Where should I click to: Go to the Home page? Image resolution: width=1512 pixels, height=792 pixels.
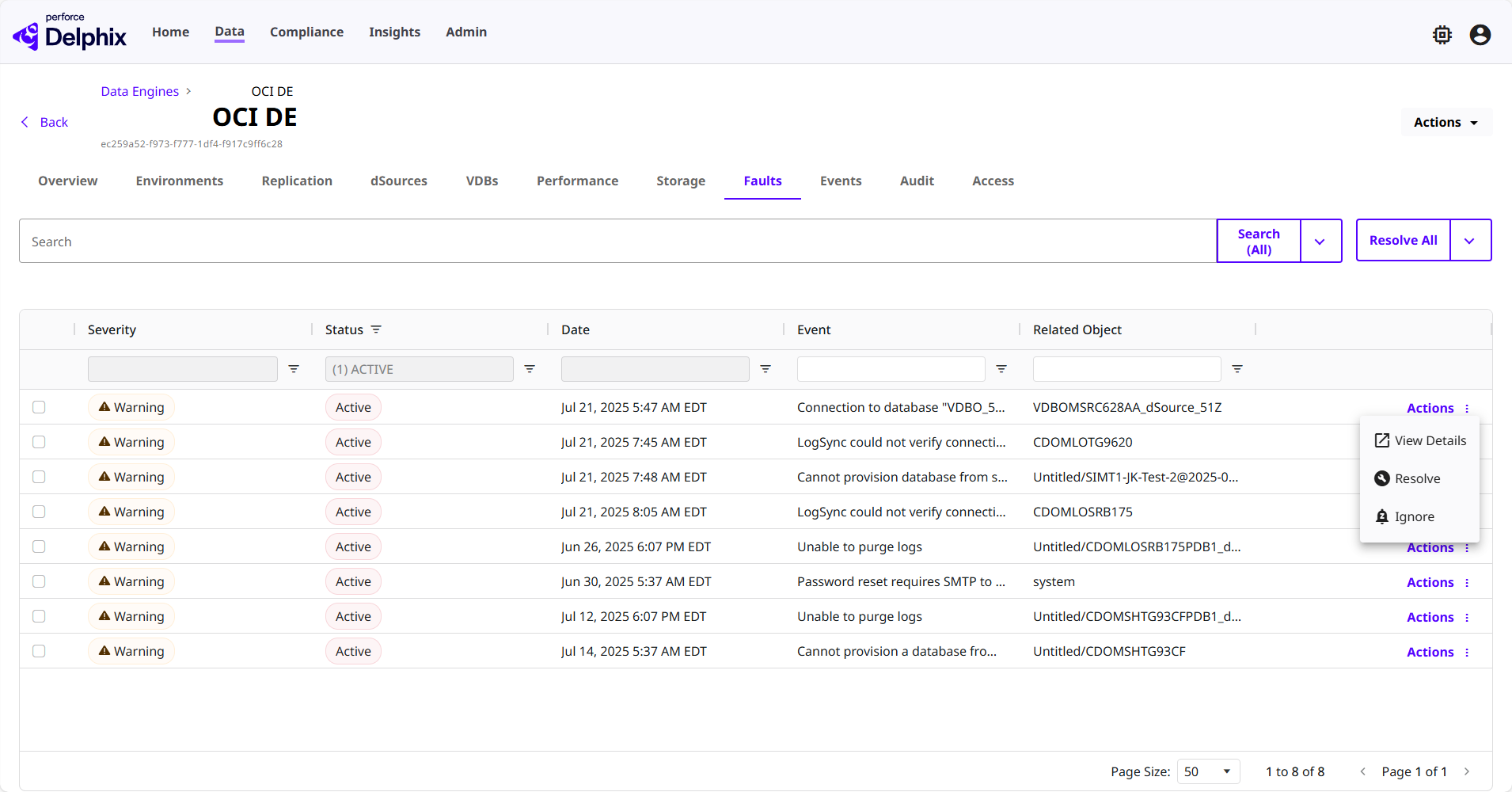tap(171, 32)
